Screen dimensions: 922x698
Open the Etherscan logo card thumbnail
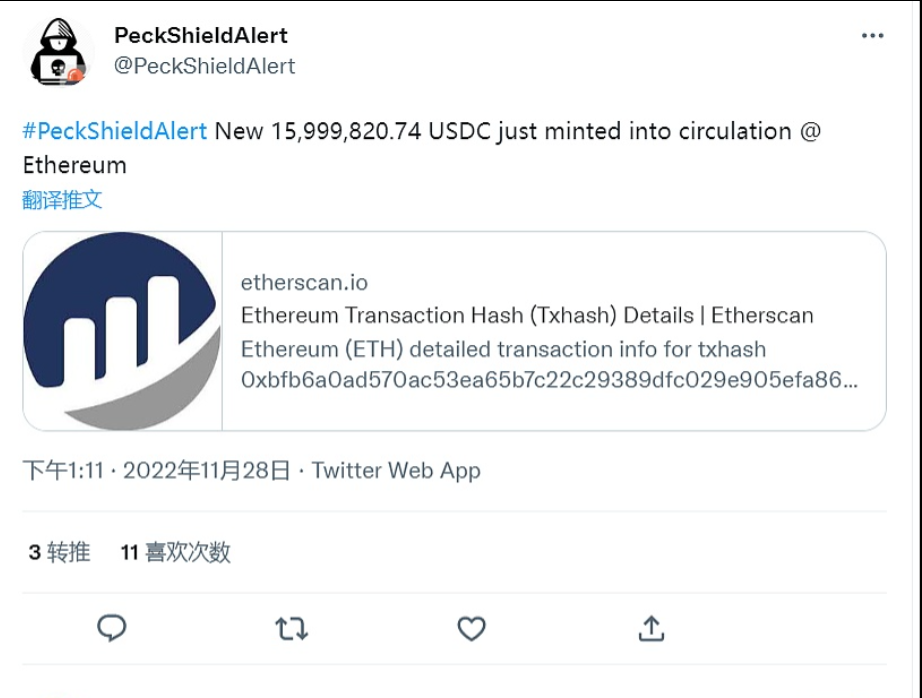(122, 331)
